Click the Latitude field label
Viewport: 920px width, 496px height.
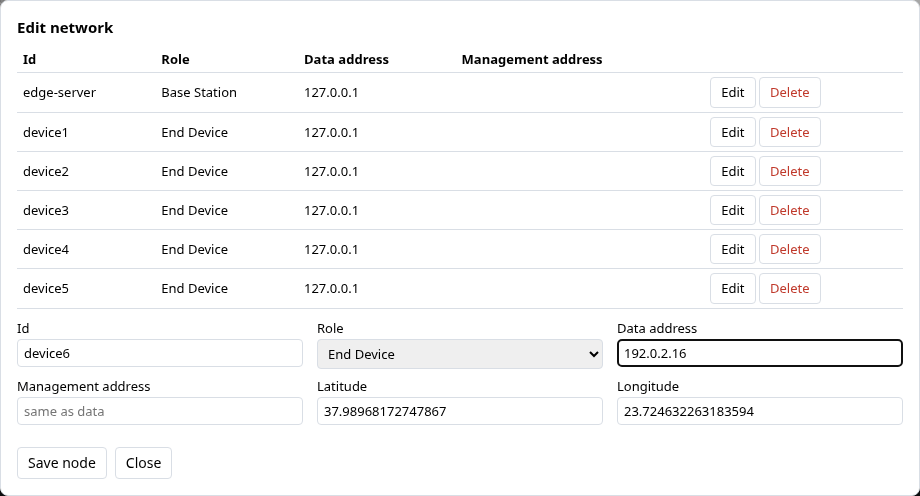(x=341, y=386)
